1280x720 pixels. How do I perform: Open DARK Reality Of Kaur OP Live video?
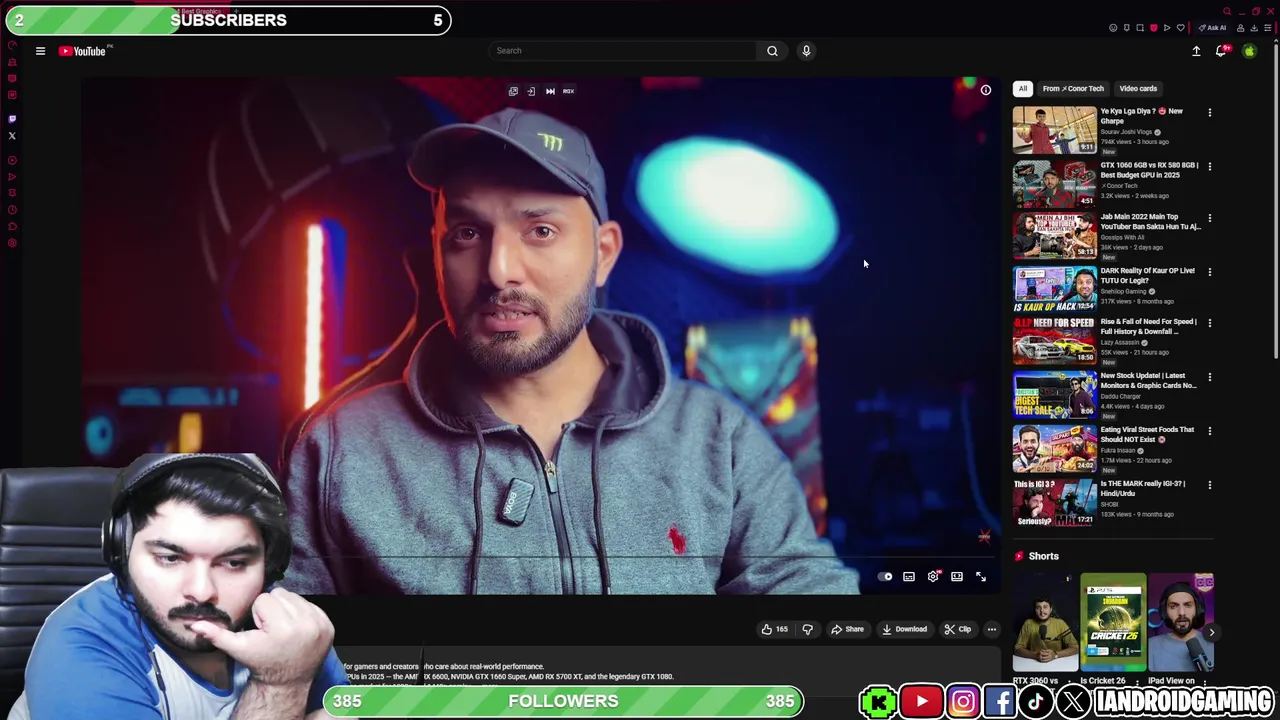pyautogui.click(x=1147, y=275)
